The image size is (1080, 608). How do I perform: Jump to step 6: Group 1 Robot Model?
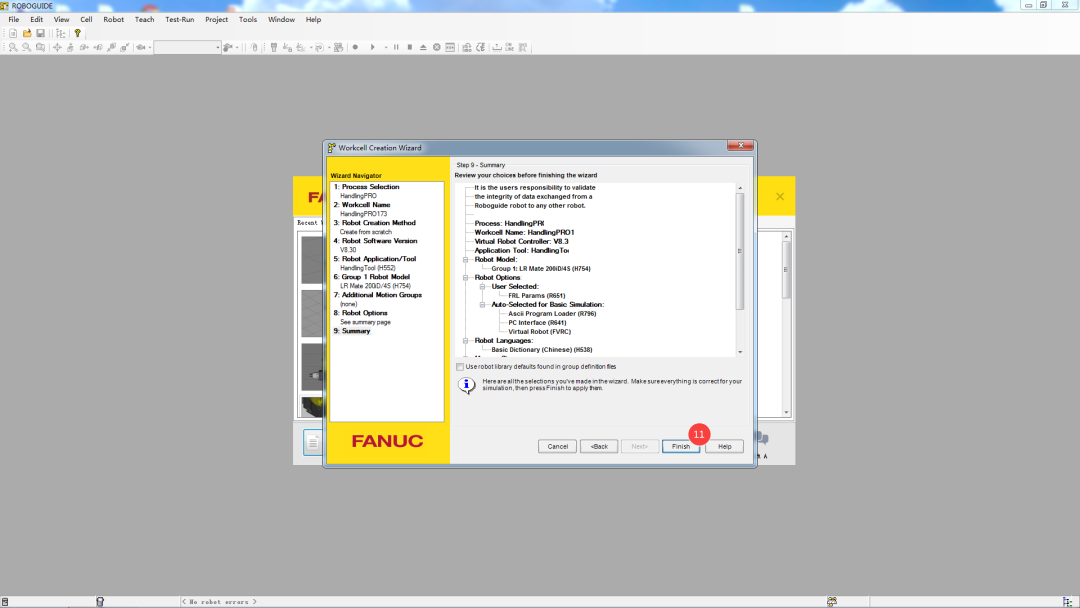pyautogui.click(x=372, y=277)
